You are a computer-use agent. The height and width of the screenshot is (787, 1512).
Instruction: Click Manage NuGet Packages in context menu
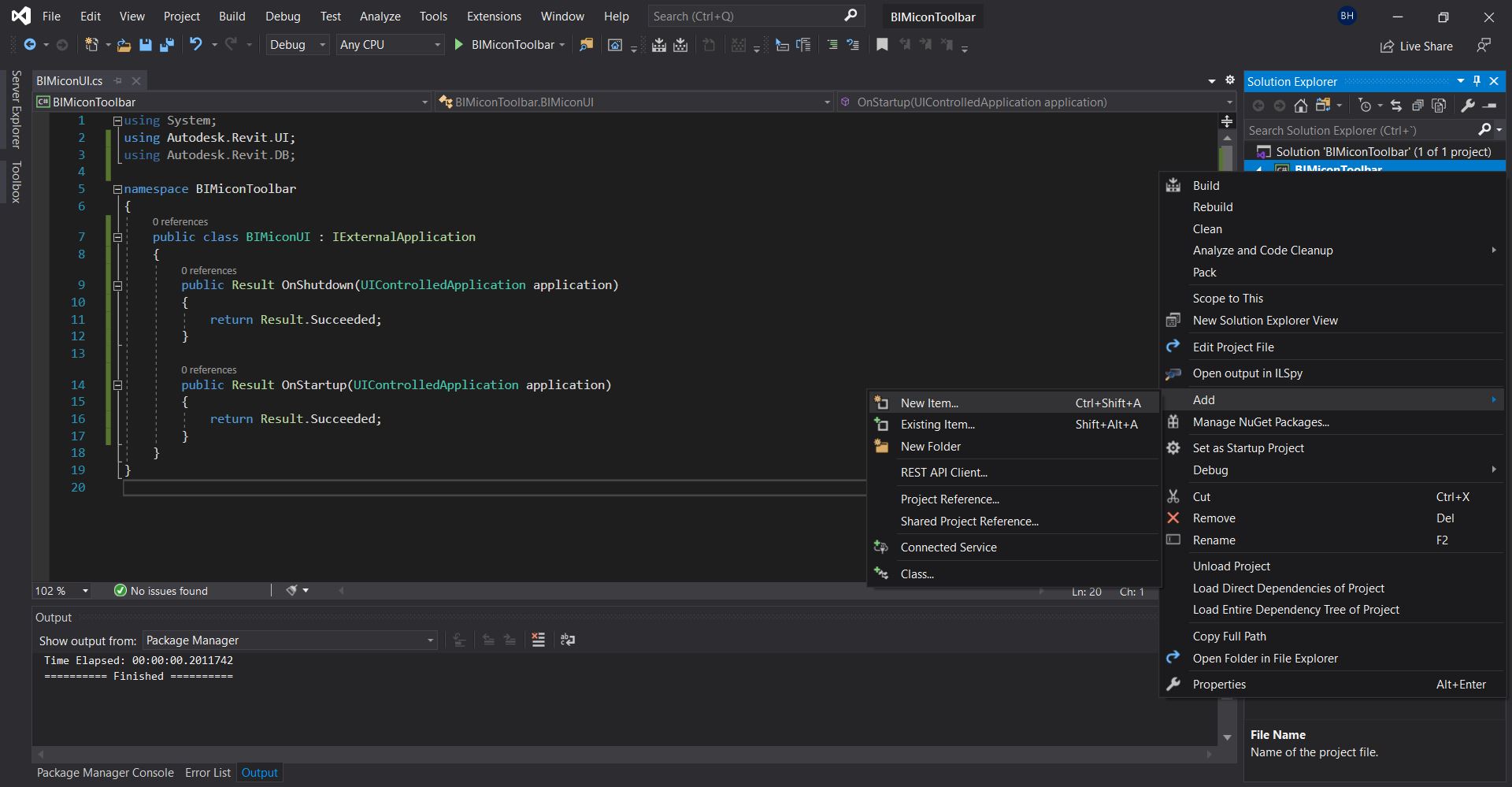1262,422
